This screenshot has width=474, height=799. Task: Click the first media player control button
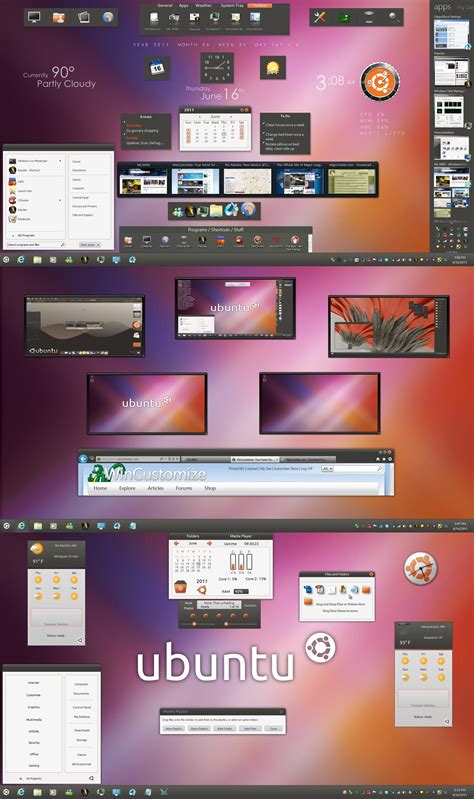(193, 616)
